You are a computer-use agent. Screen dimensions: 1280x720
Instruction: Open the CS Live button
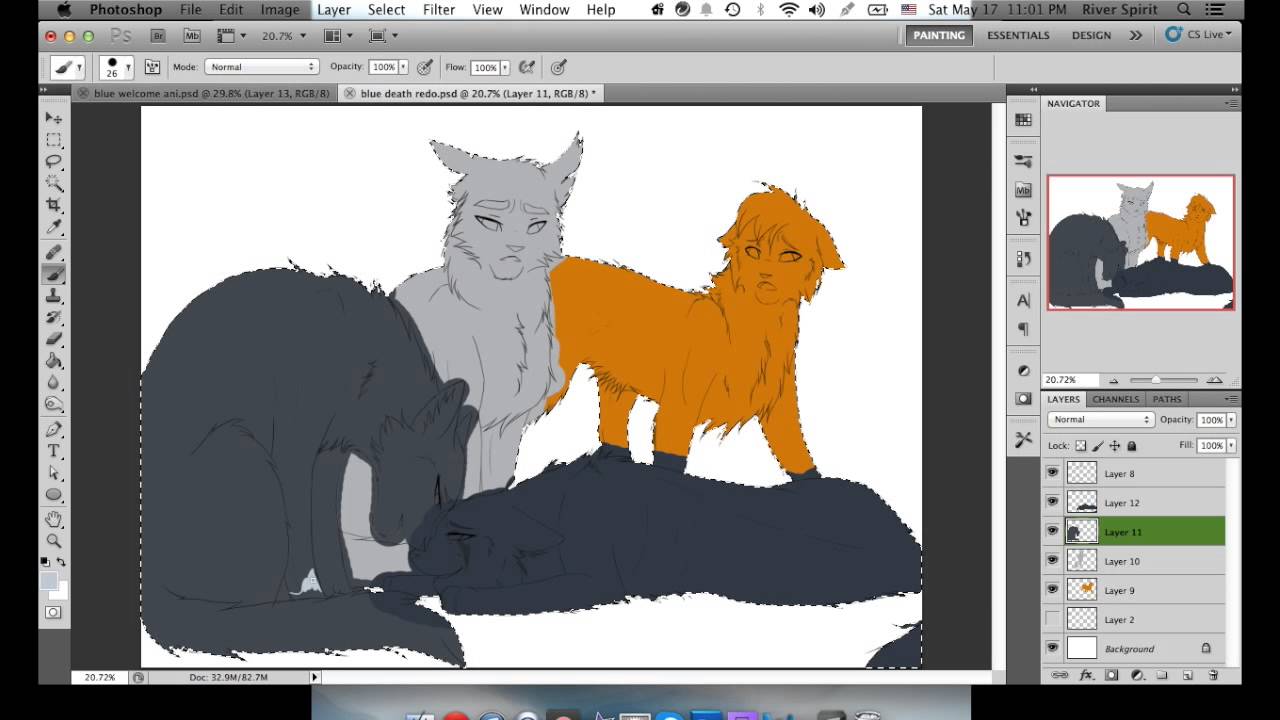click(1198, 34)
